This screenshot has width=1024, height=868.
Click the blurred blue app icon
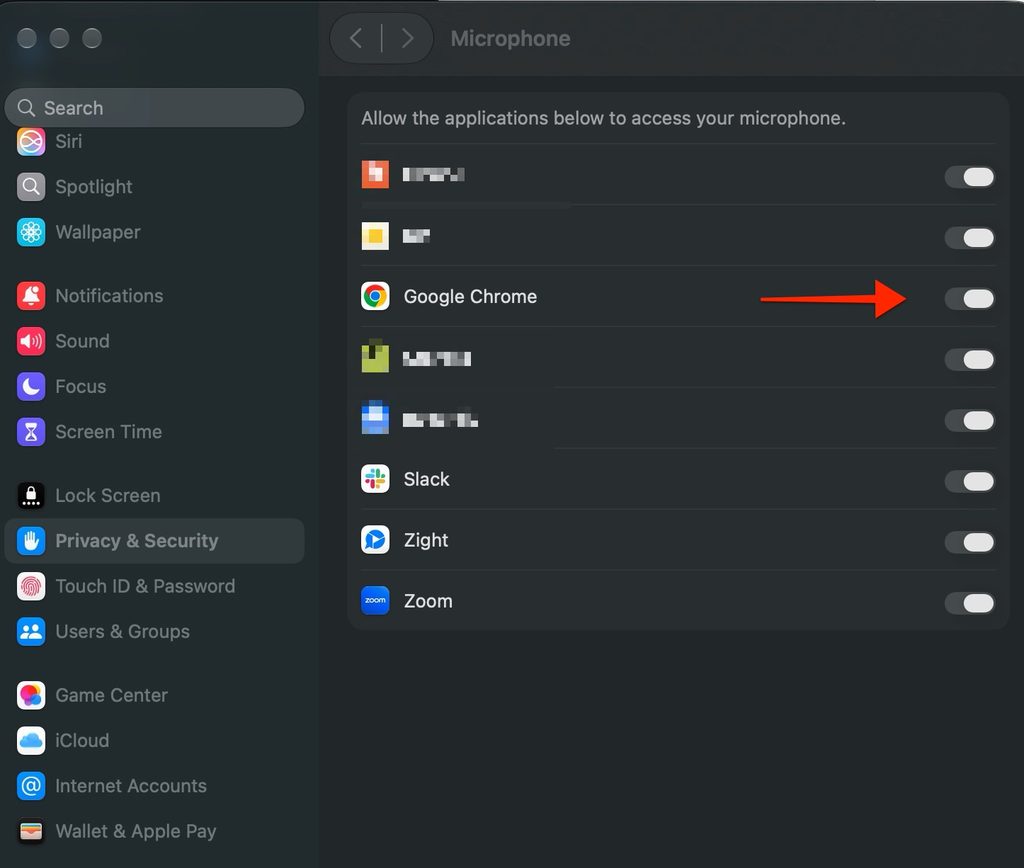pyautogui.click(x=375, y=418)
